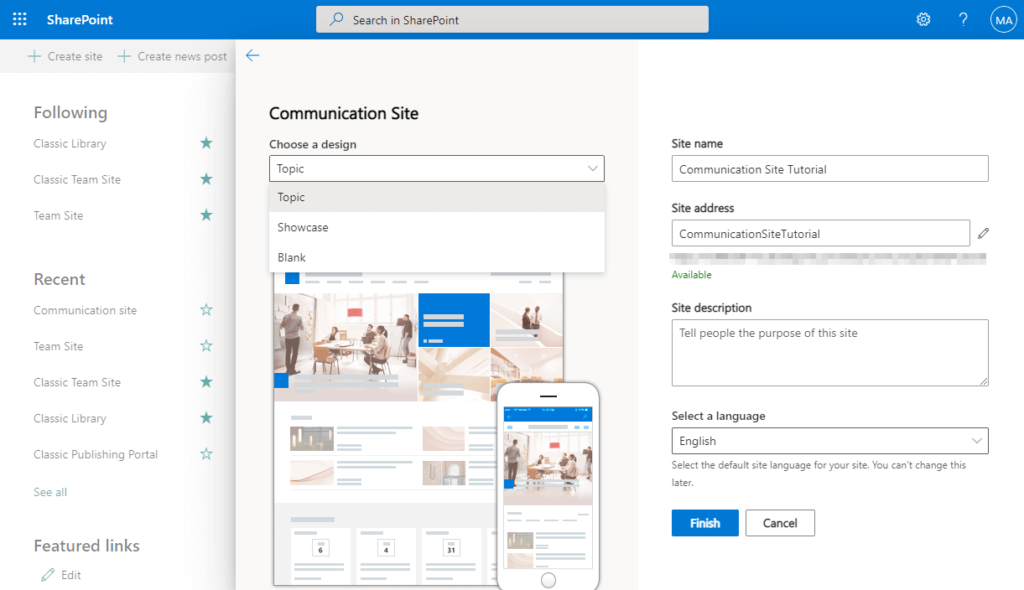Open the See all link
This screenshot has height=590, width=1024.
[50, 492]
